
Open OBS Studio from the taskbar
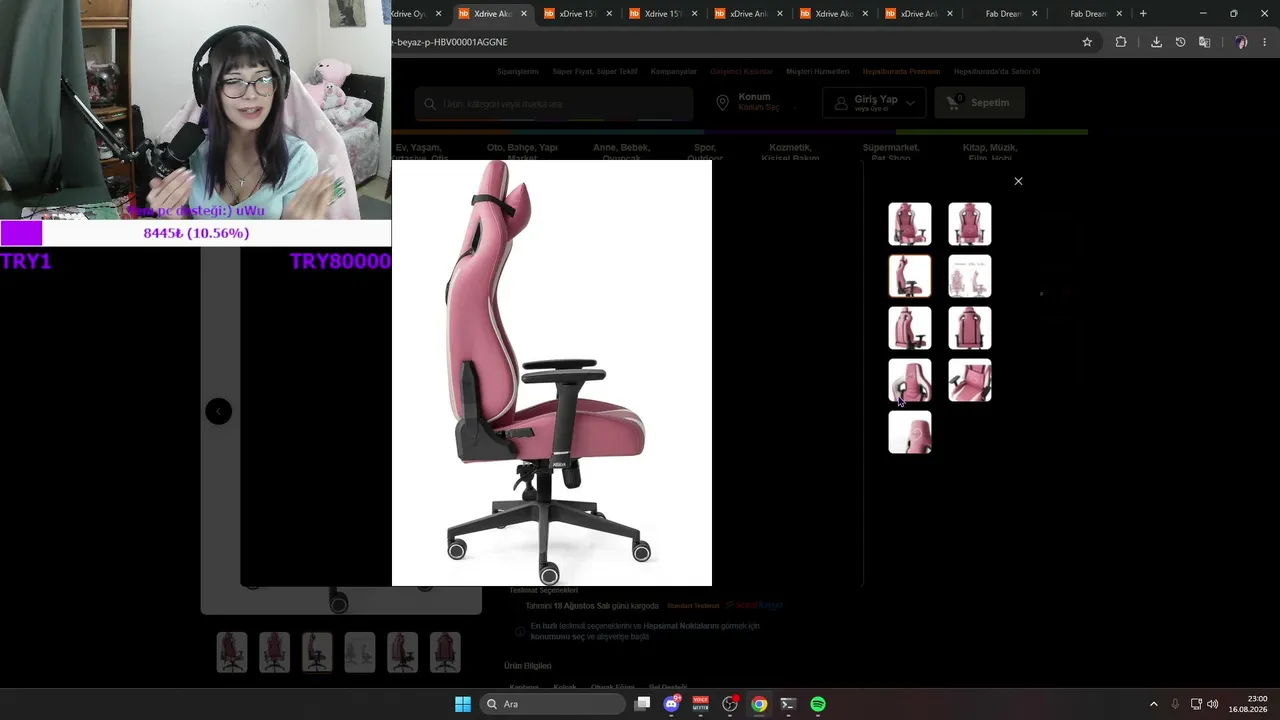(x=730, y=704)
